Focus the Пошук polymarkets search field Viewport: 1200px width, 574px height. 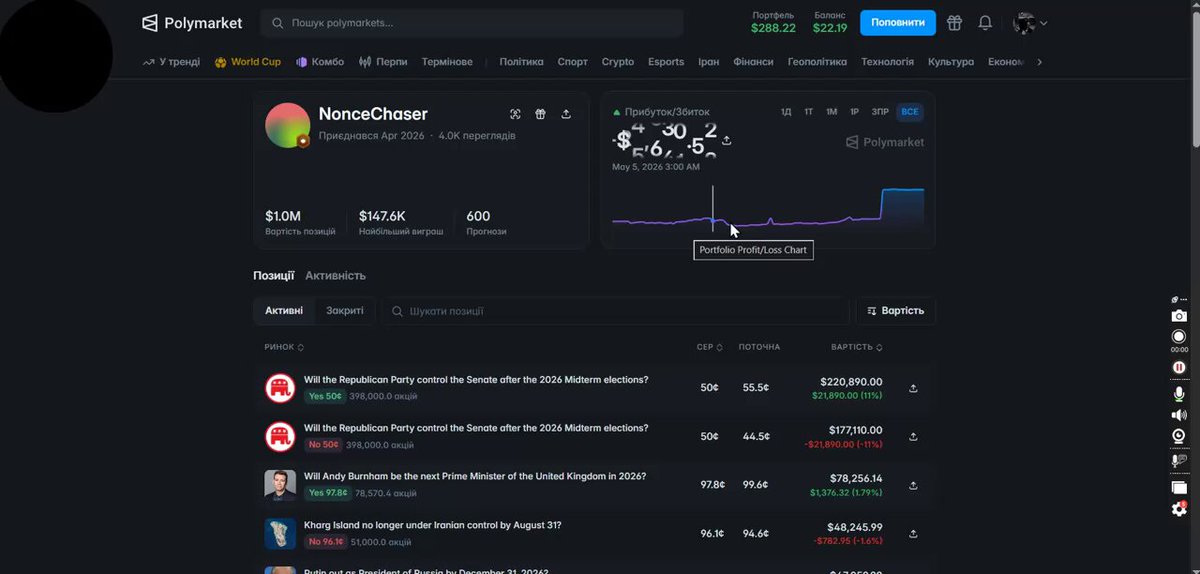(472, 23)
